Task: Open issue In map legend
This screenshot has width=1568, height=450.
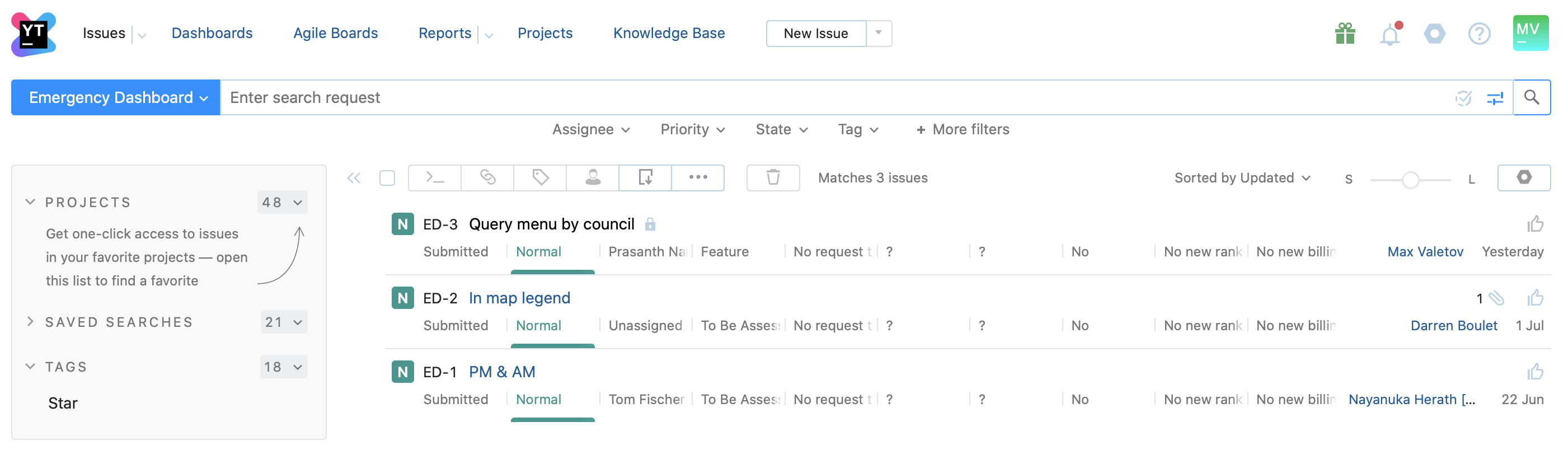Action: click(519, 298)
